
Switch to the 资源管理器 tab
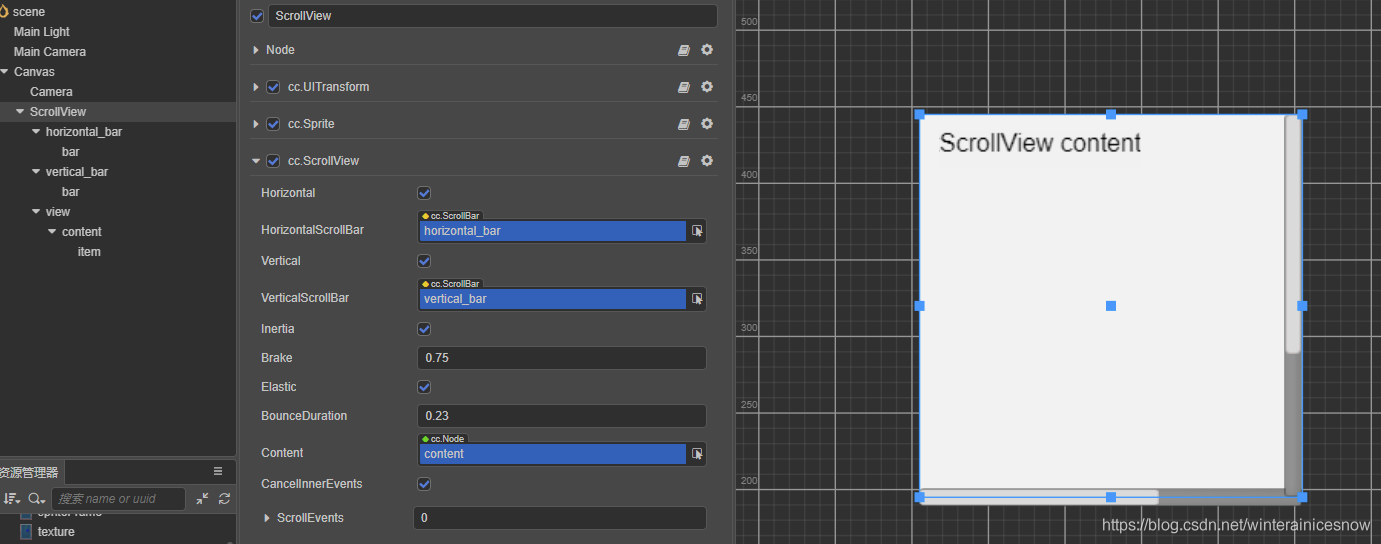[x=29, y=472]
